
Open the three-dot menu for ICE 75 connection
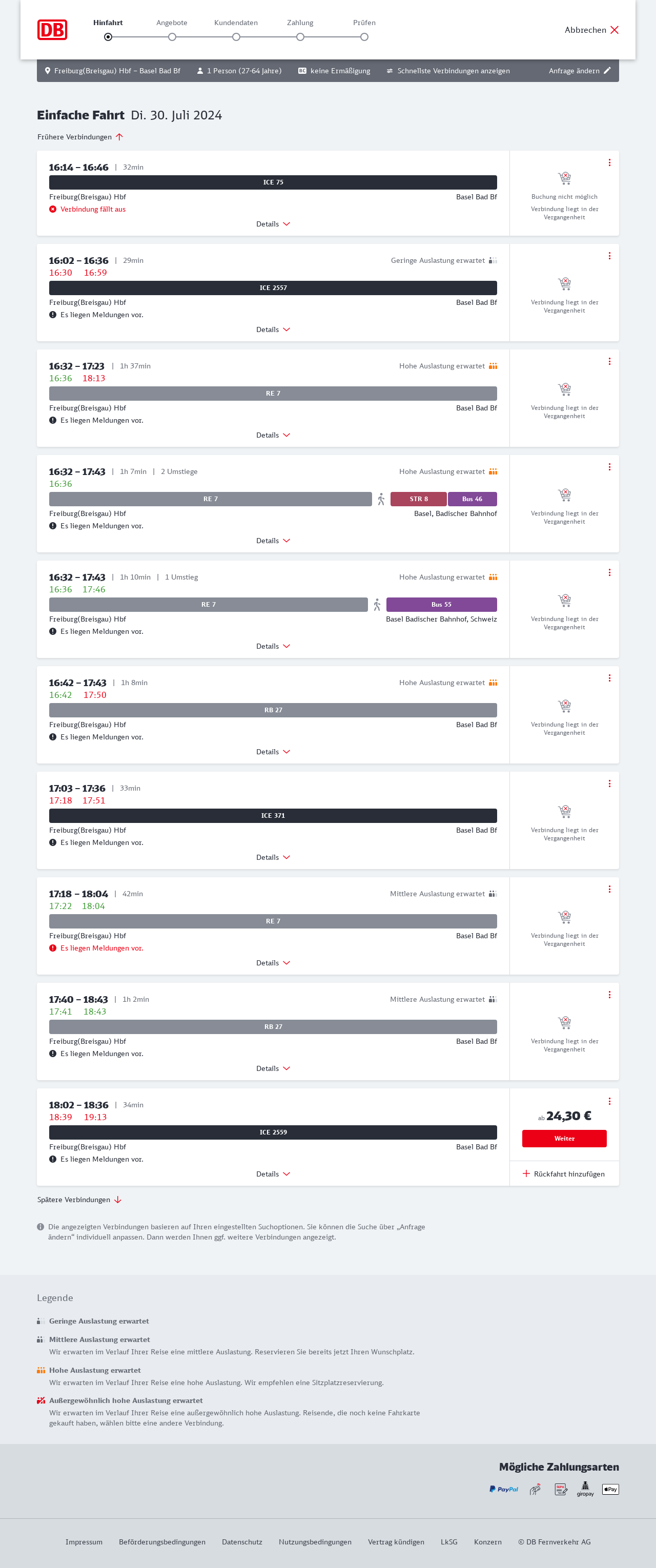coord(609,162)
